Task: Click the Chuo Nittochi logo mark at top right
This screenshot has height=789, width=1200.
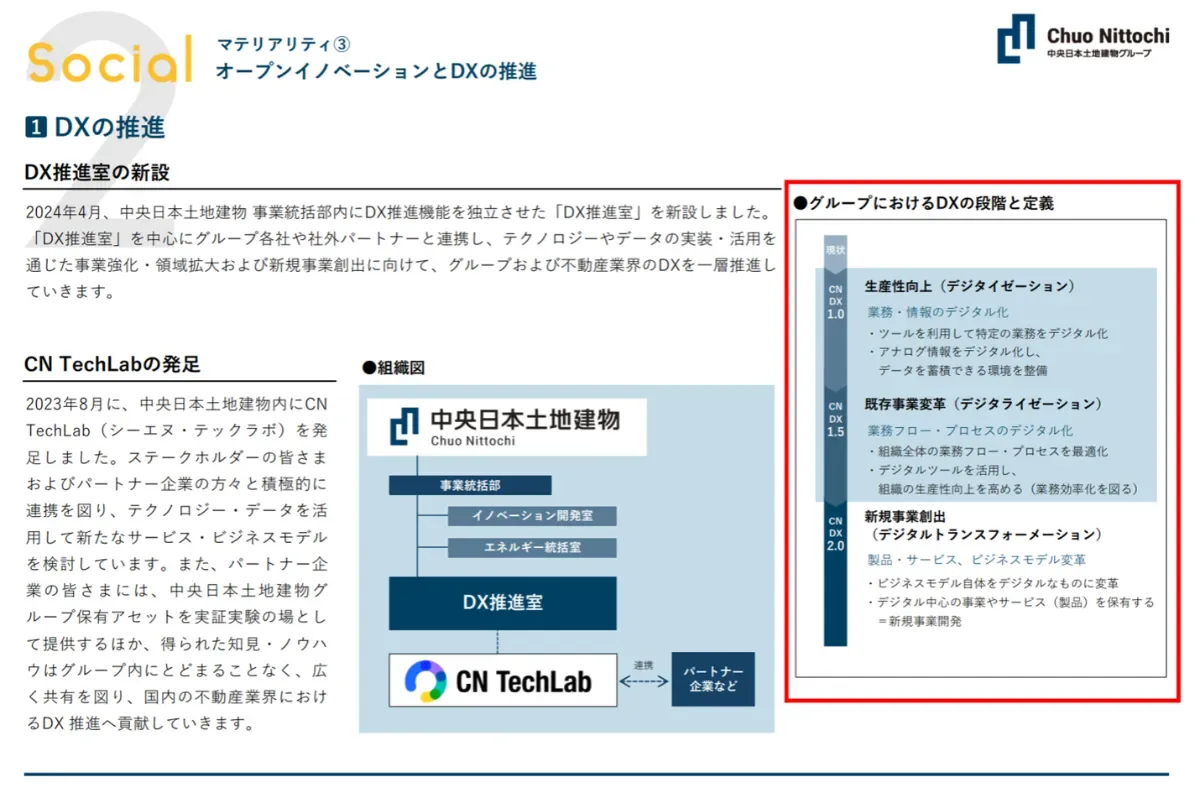Action: tap(1016, 38)
